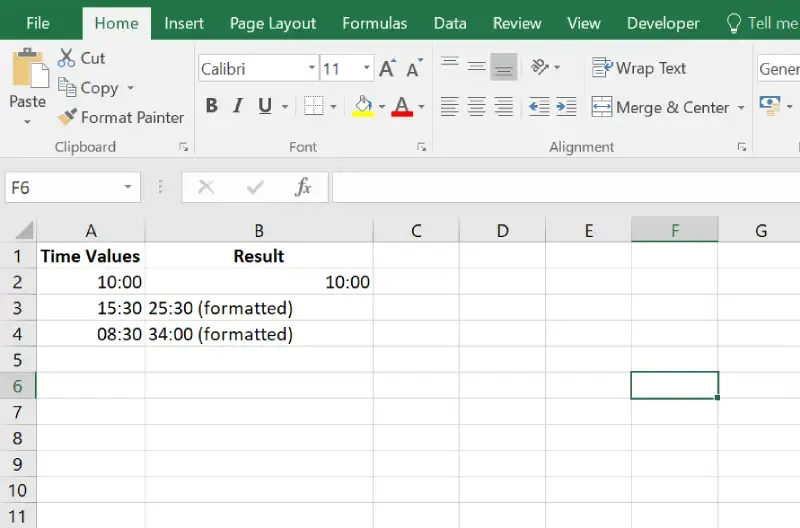Click inside the formula bar
This screenshot has width=800, height=528.
click(566, 187)
